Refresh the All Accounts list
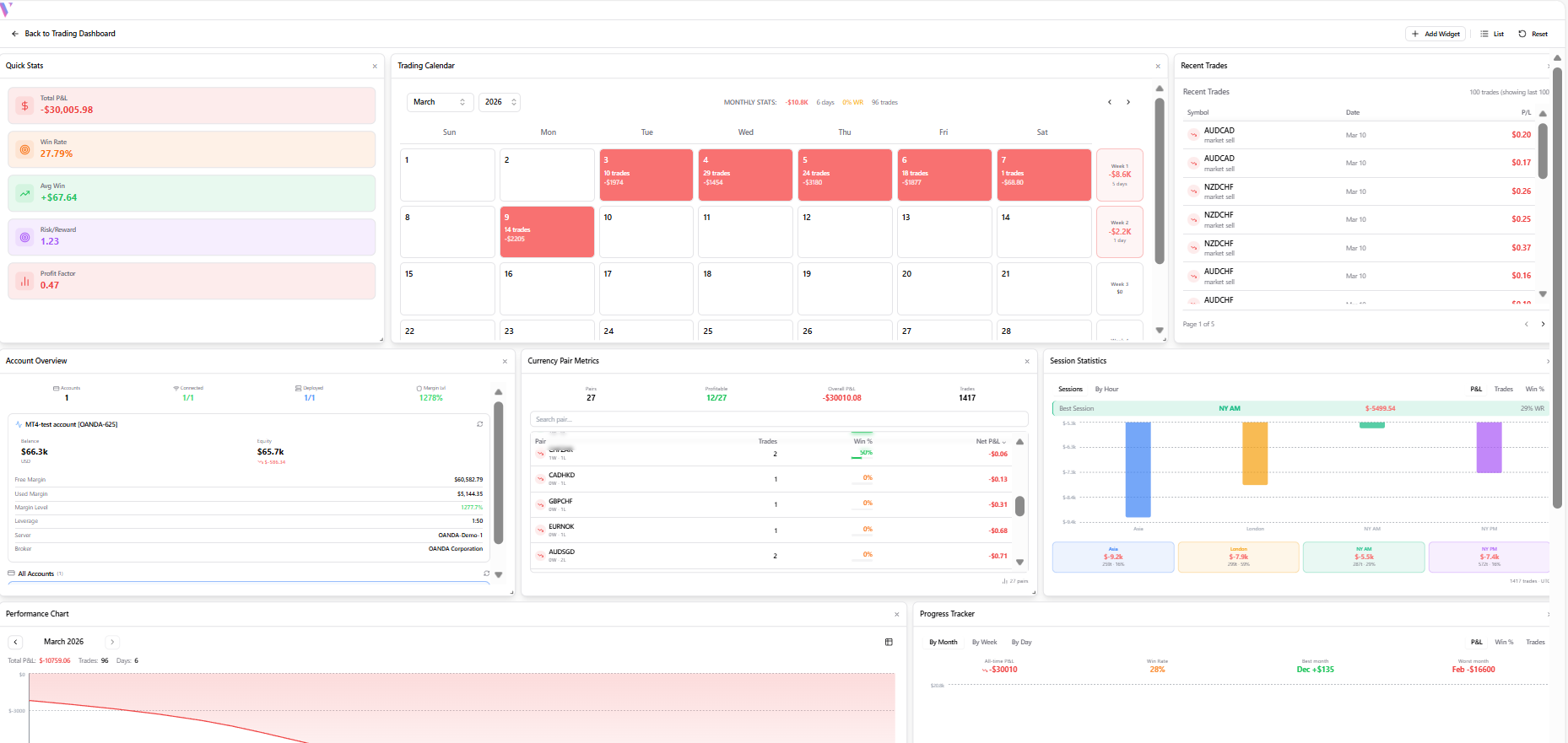Screen dimensions: 1568x743 coord(486,573)
